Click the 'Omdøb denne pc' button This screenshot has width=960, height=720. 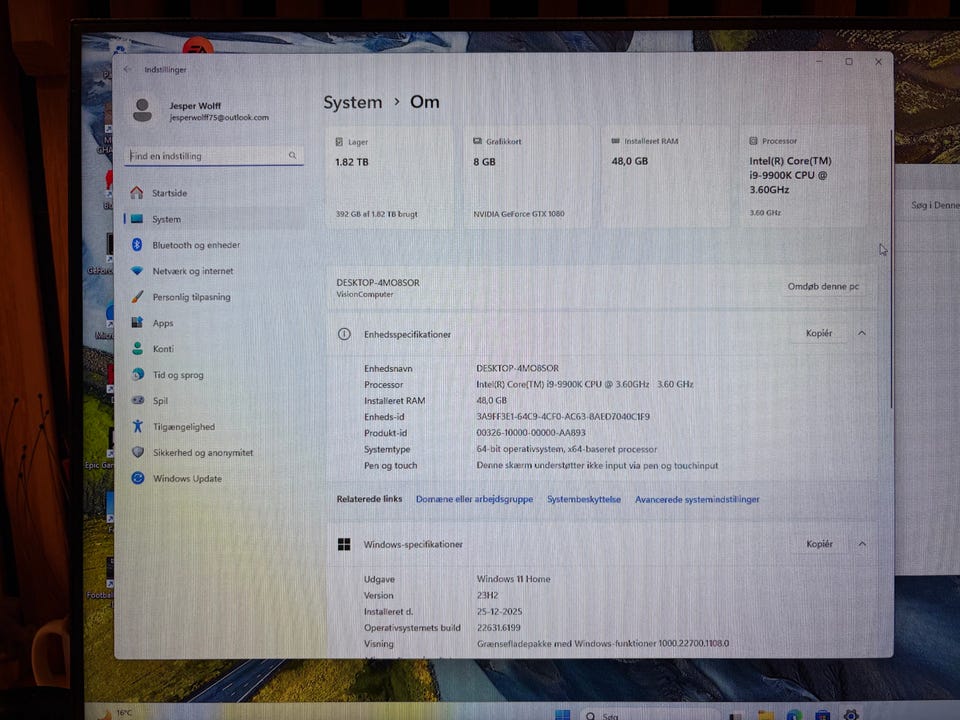coord(823,287)
